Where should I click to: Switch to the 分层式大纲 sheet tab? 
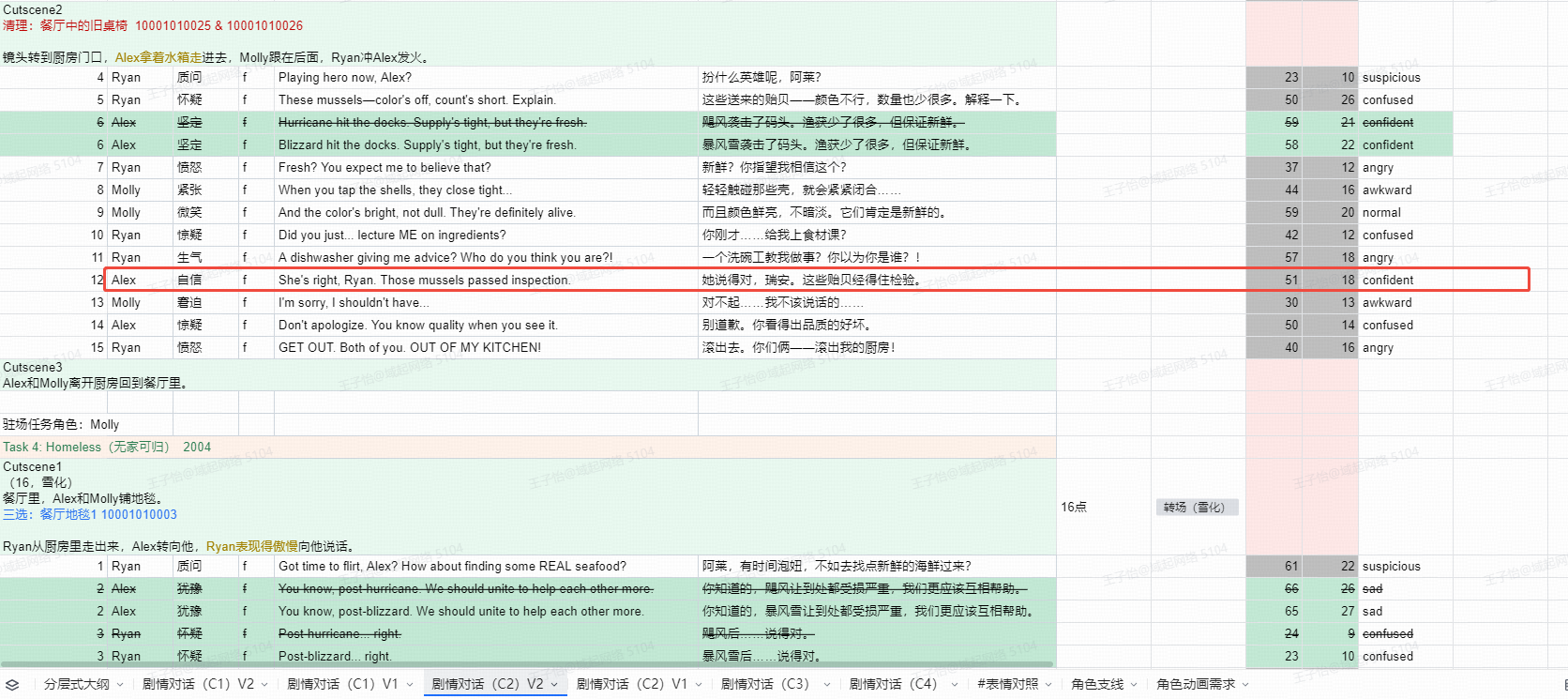(76, 684)
